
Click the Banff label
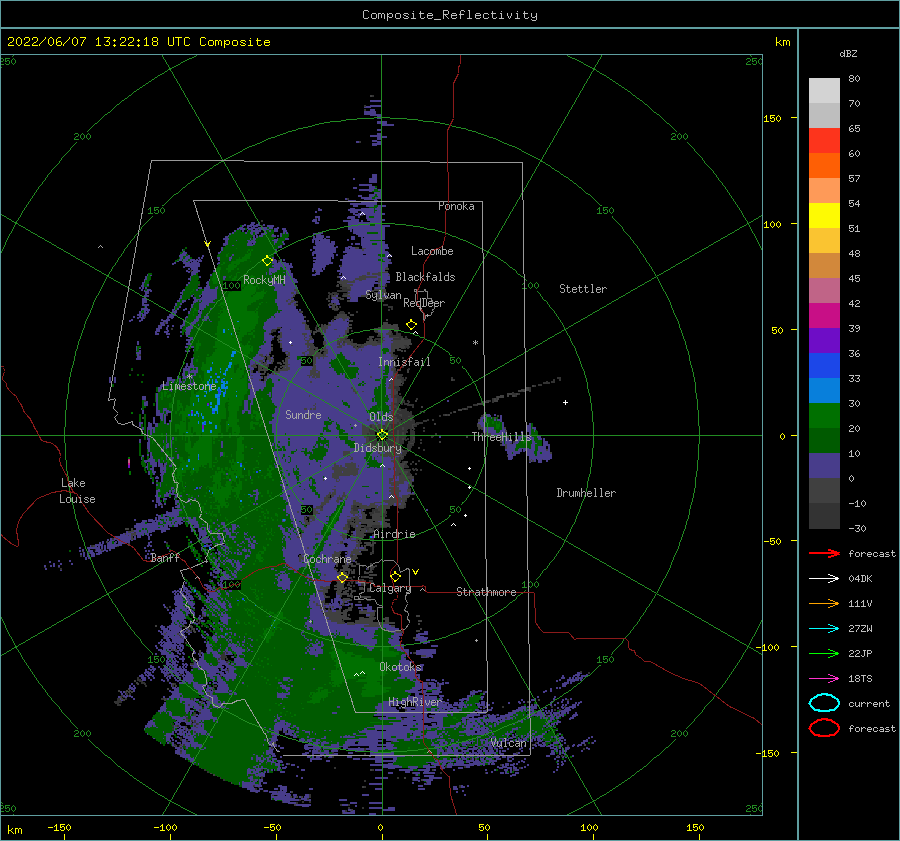coord(165,557)
